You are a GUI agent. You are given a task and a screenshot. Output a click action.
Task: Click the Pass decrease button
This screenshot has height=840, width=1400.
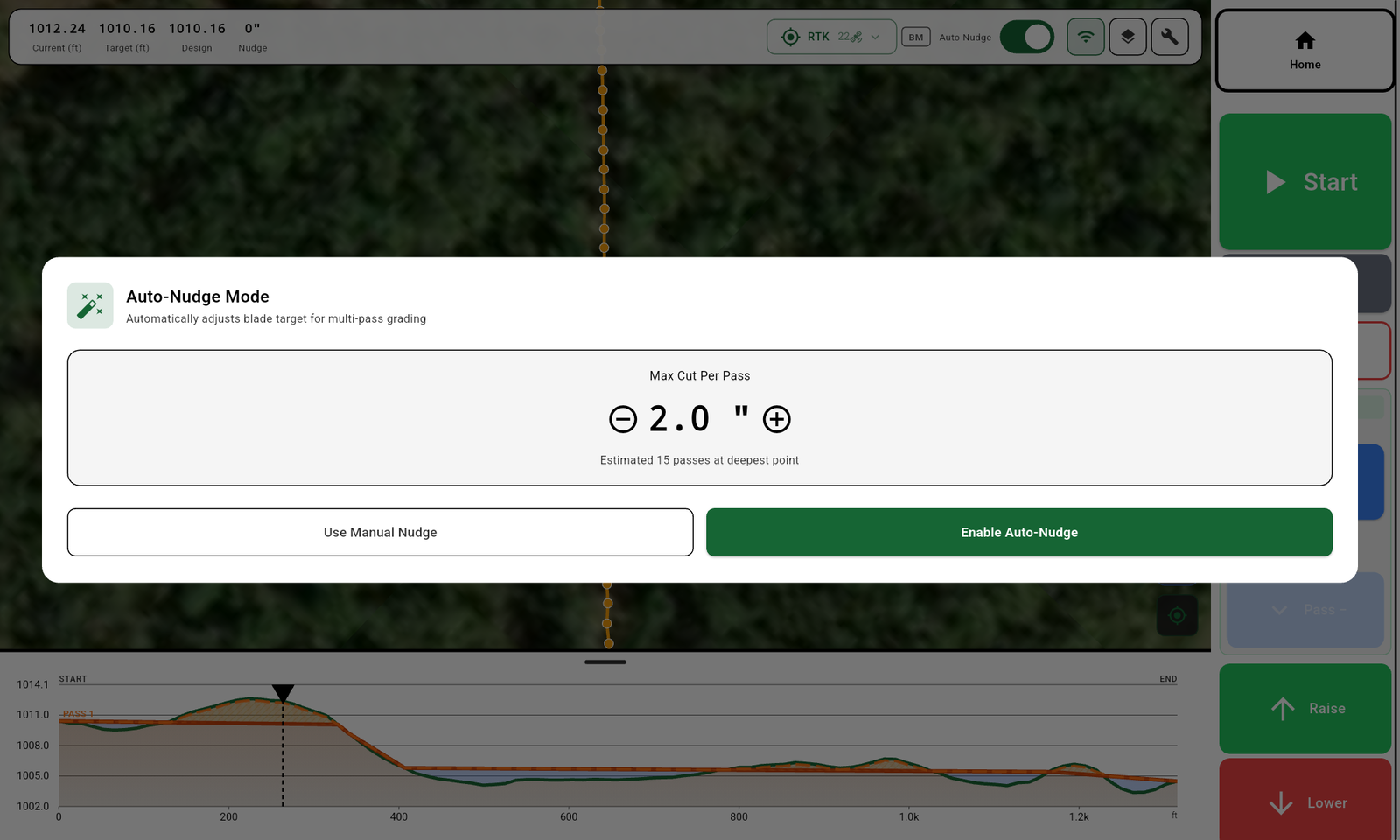[x=1305, y=610]
